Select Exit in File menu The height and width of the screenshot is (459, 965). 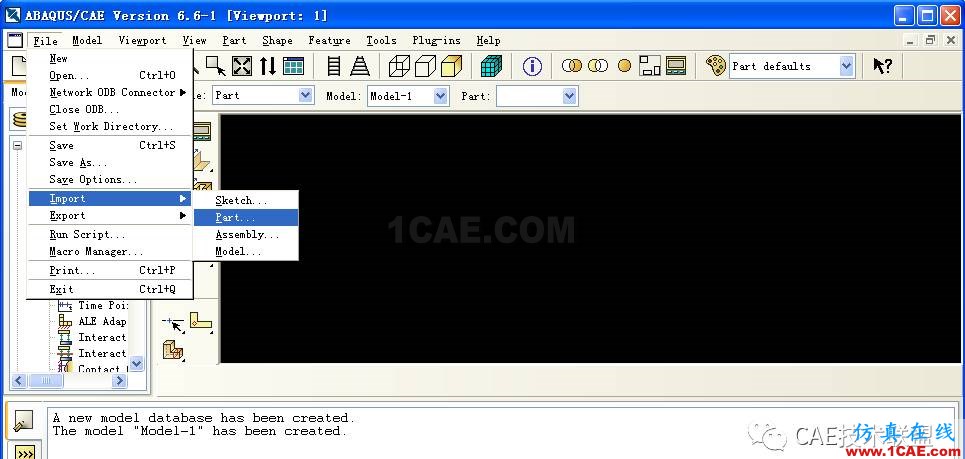point(111,289)
